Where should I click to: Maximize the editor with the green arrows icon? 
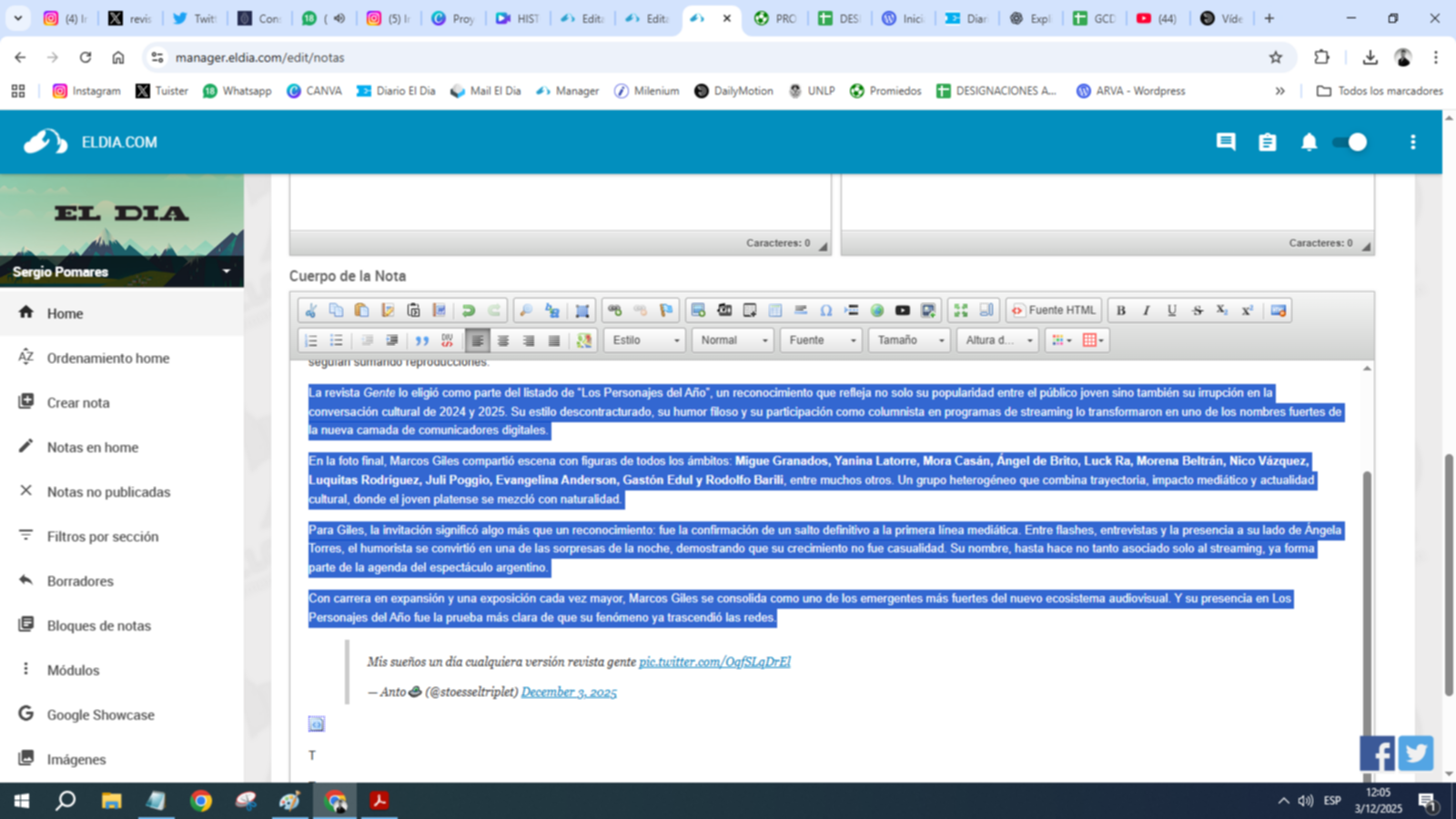click(961, 310)
